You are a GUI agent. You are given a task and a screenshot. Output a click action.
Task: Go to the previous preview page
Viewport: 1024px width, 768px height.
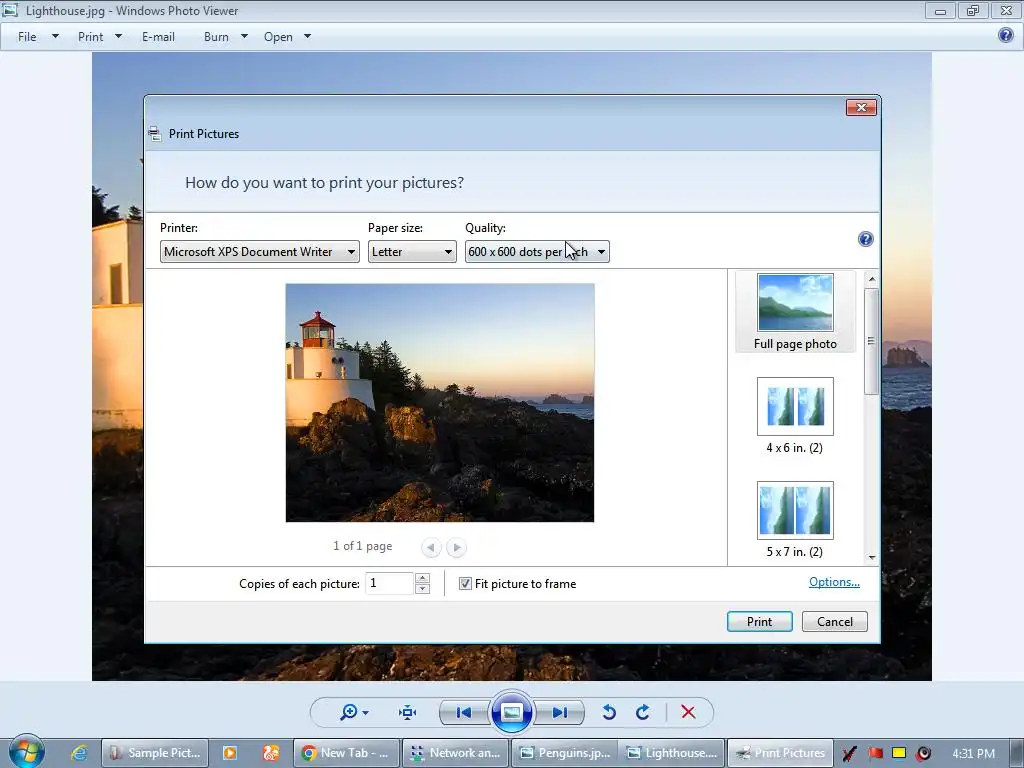pyautogui.click(x=431, y=547)
